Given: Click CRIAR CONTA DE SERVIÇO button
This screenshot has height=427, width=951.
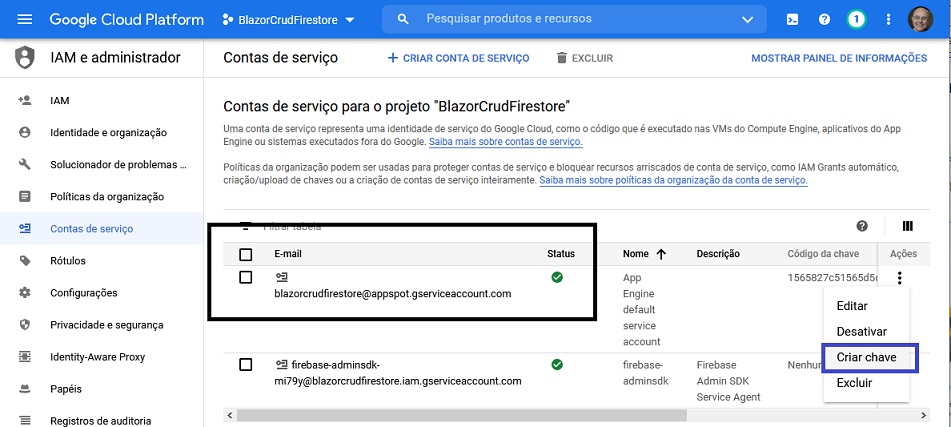Looking at the screenshot, I should (458, 58).
